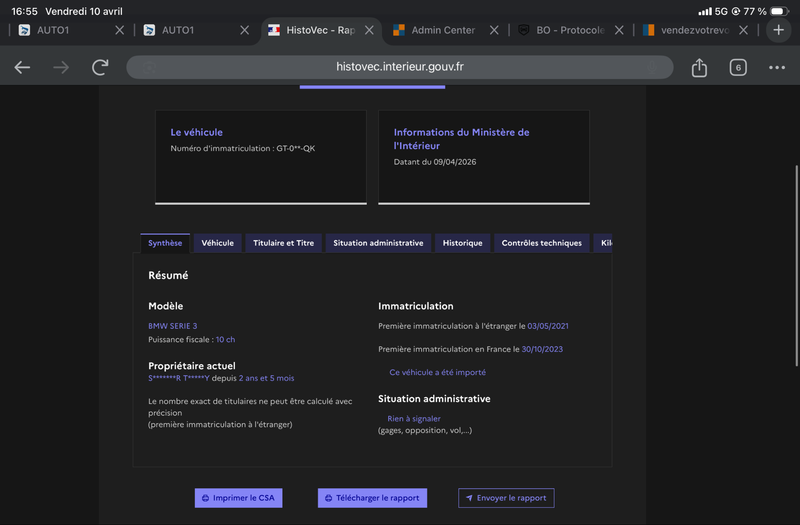Select the Titulaire et Titre tab
This screenshot has height=525, width=800.
[284, 243]
